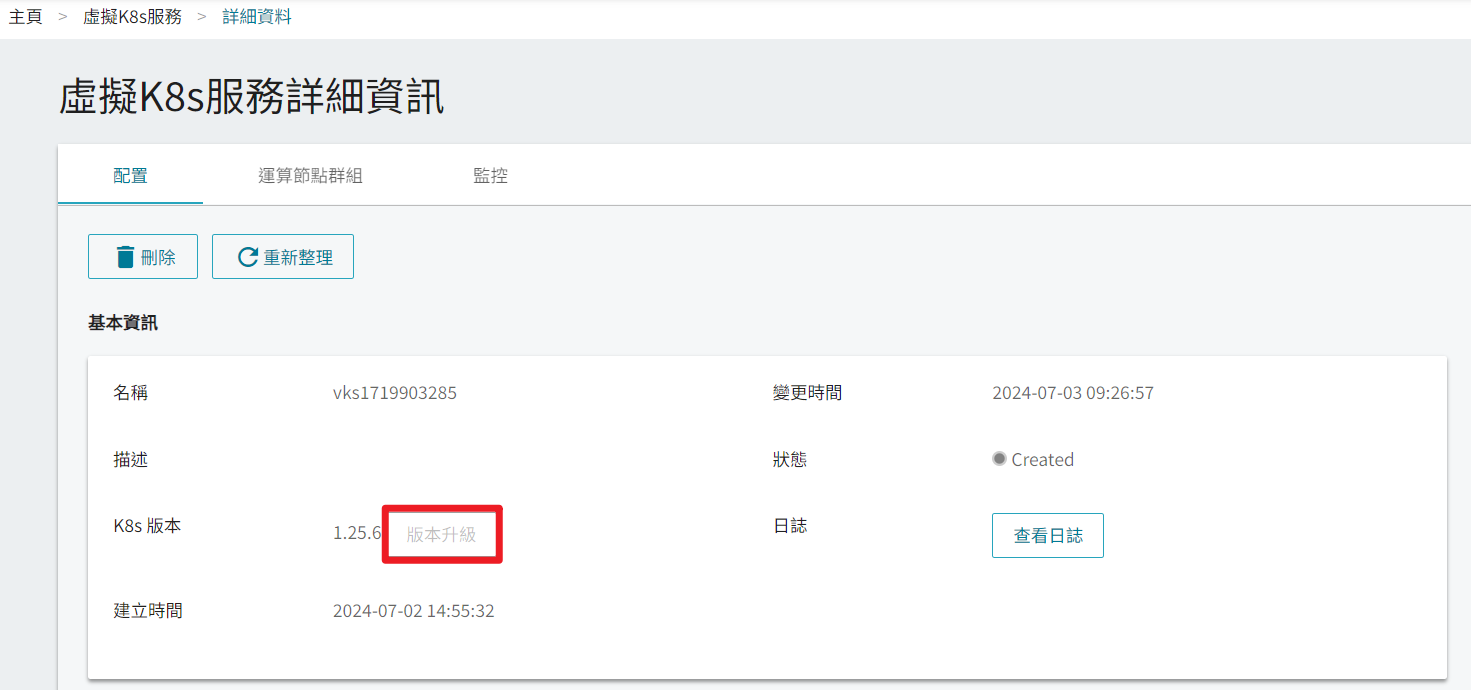This screenshot has width=1471, height=690.
Task: Open the 運算節點群組 tab
Action: pyautogui.click(x=310, y=175)
